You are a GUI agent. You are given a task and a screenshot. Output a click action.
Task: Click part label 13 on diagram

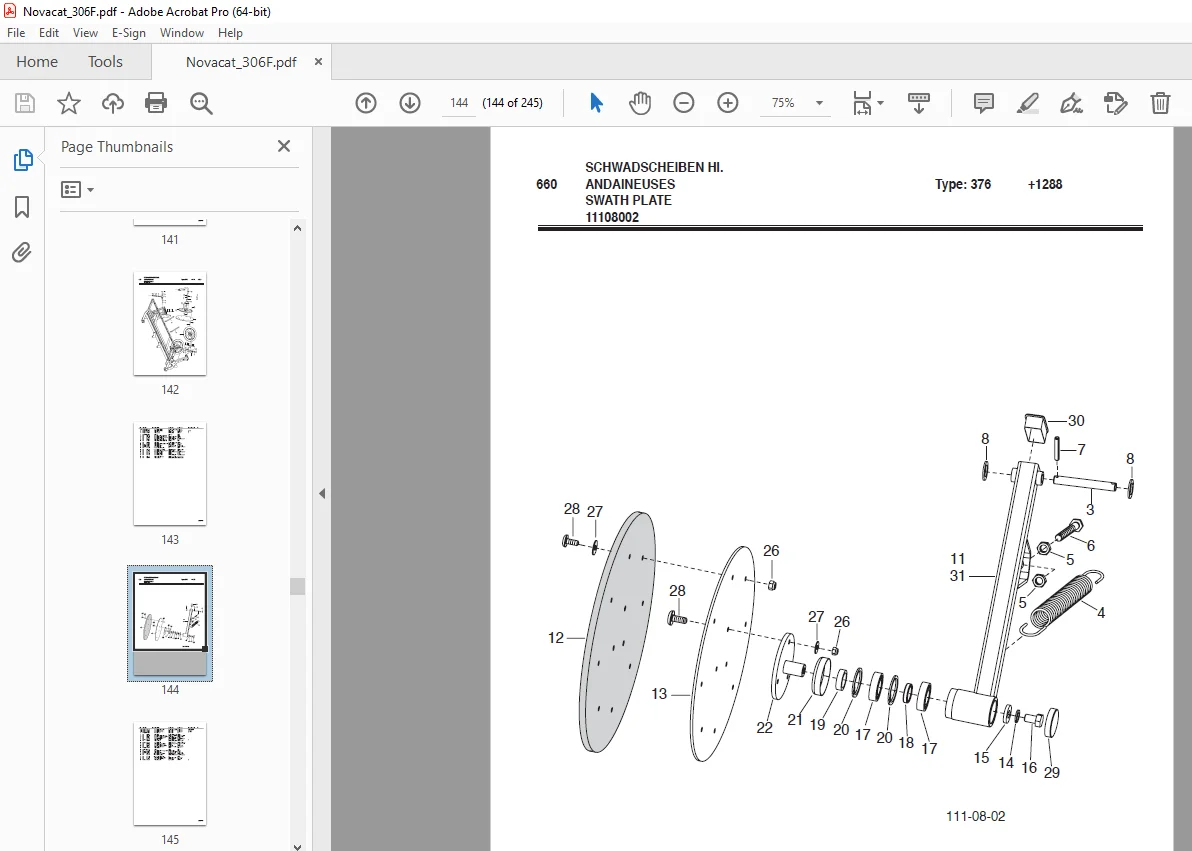659,694
